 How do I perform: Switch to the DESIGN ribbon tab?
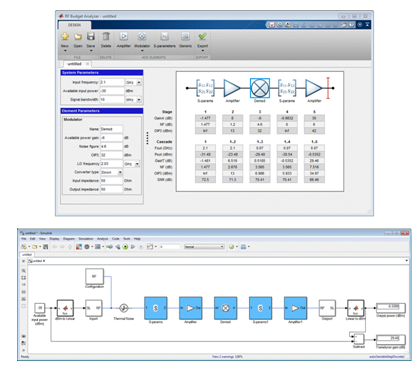74,25
